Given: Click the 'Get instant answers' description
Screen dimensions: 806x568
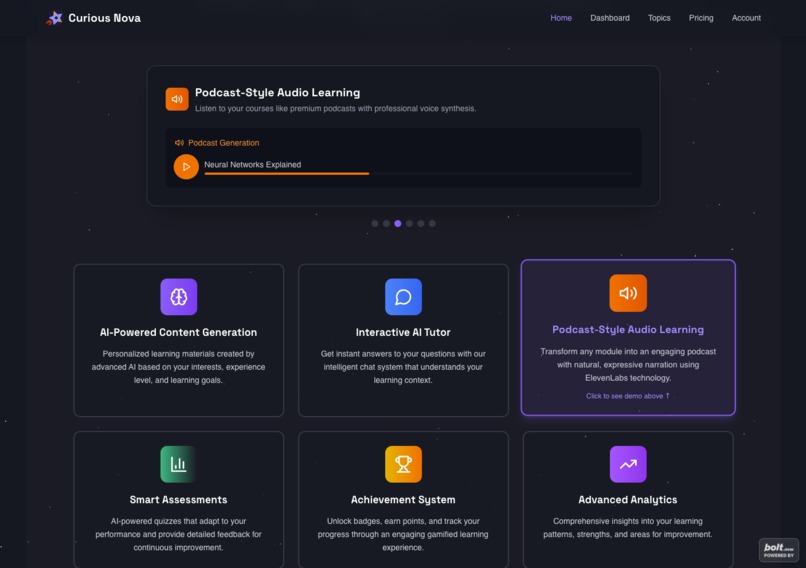Looking at the screenshot, I should tap(403, 367).
